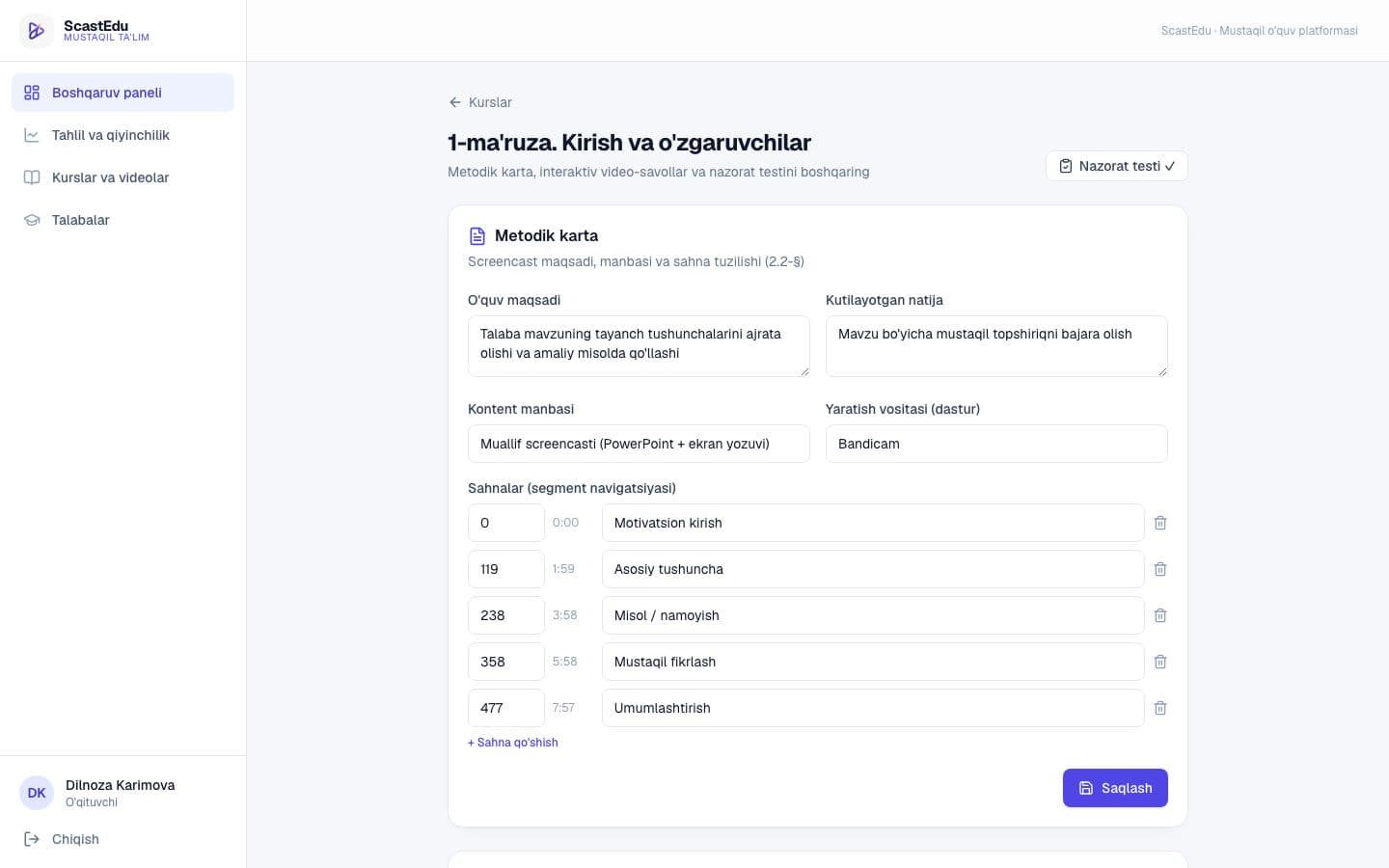
Task: Click the Yaratish vositasi field with Bandicam
Action: tap(996, 444)
